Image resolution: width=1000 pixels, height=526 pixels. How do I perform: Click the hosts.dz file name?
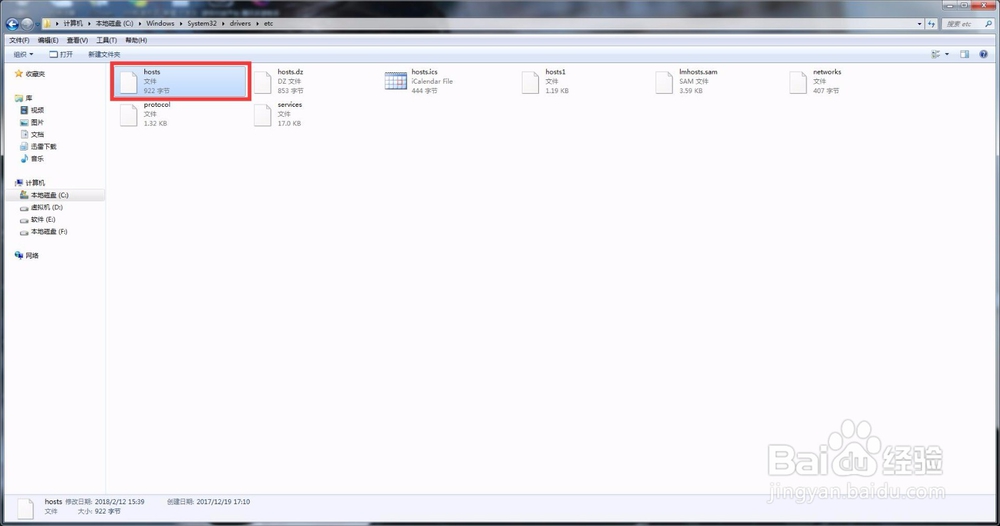[x=290, y=72]
